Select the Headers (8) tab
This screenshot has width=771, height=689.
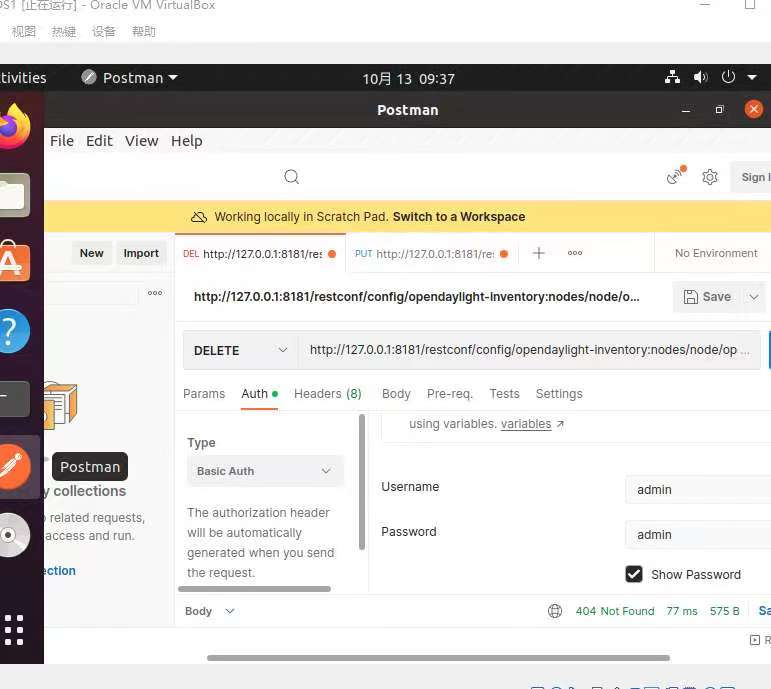327,393
